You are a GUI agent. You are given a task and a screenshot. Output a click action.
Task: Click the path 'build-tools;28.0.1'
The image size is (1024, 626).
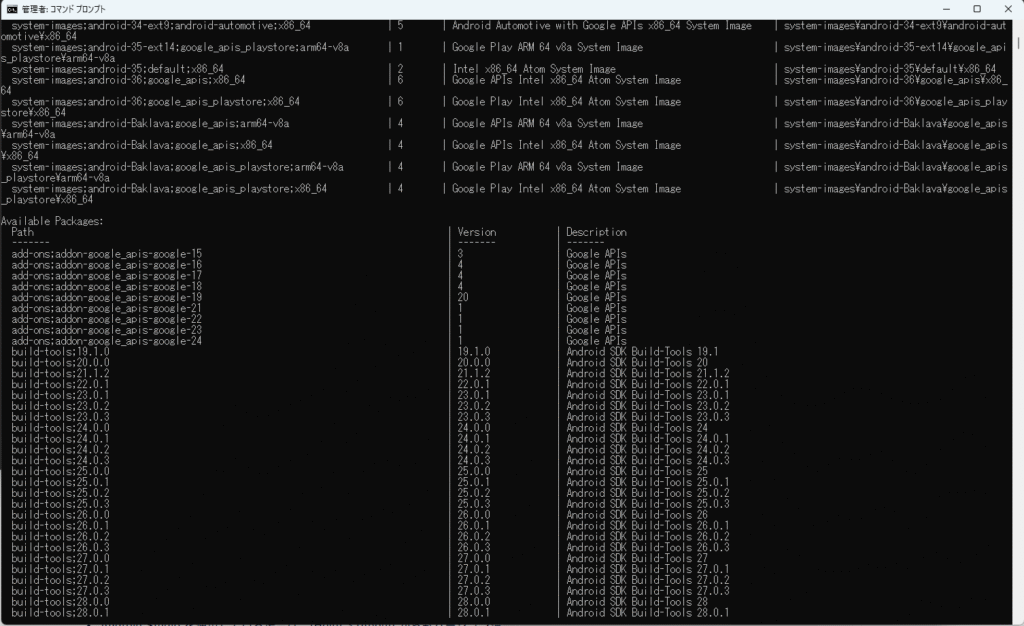(x=60, y=613)
